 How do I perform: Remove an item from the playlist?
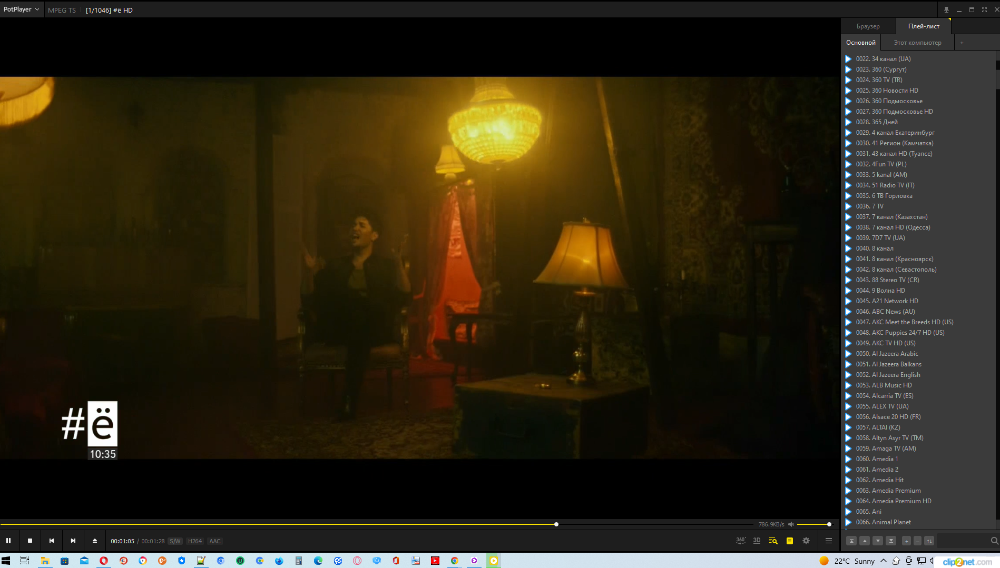pyautogui.click(x=917, y=541)
